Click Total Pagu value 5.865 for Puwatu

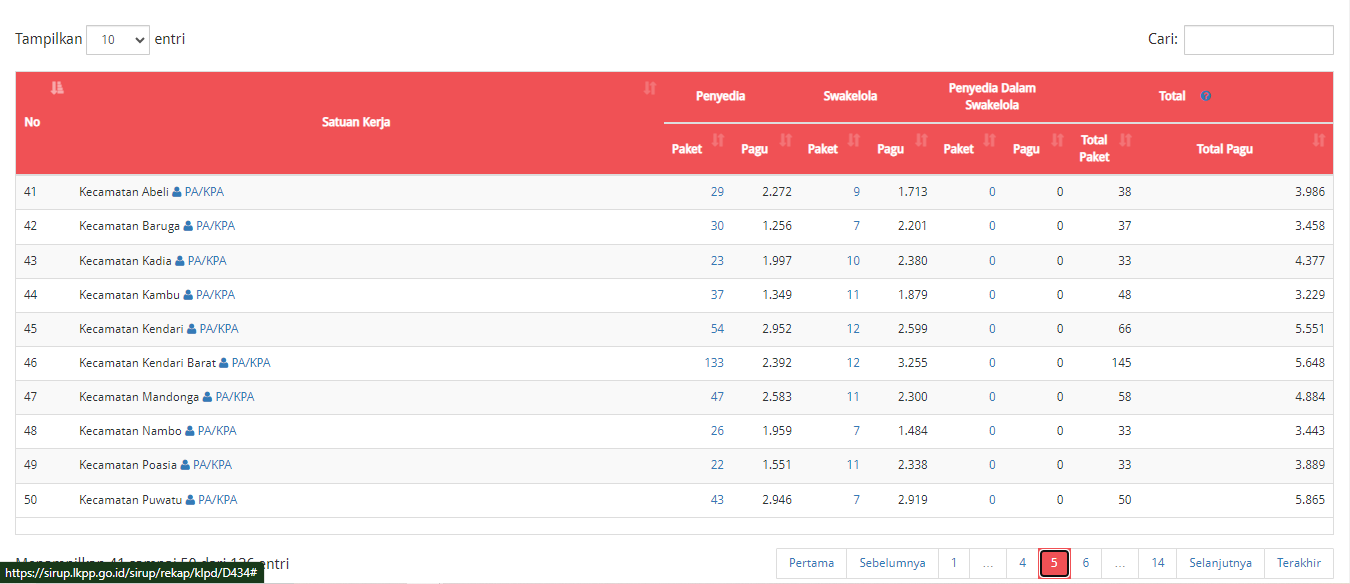[1310, 500]
